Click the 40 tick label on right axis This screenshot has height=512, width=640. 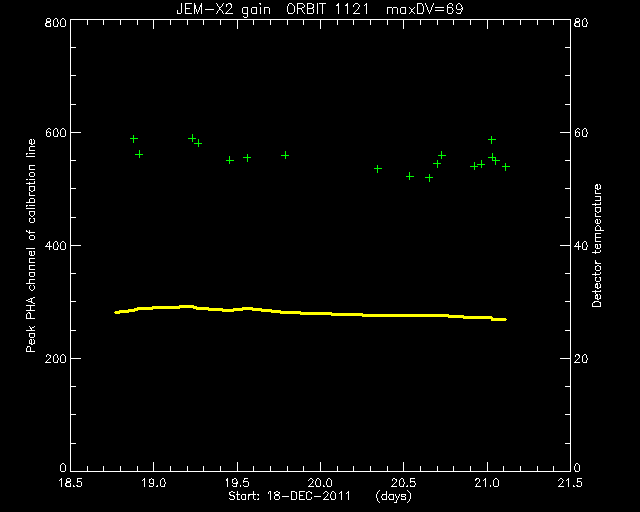pyautogui.click(x=582, y=246)
